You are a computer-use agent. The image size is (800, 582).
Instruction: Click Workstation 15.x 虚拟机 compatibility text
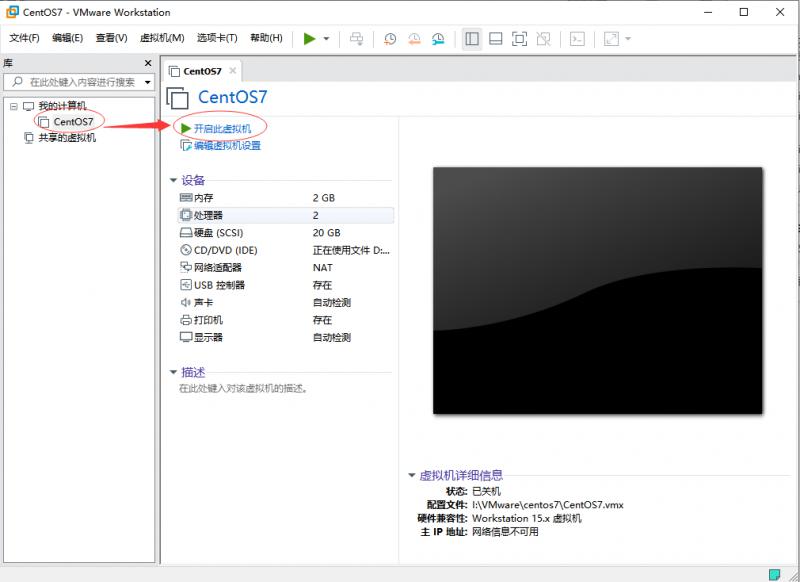point(527,518)
